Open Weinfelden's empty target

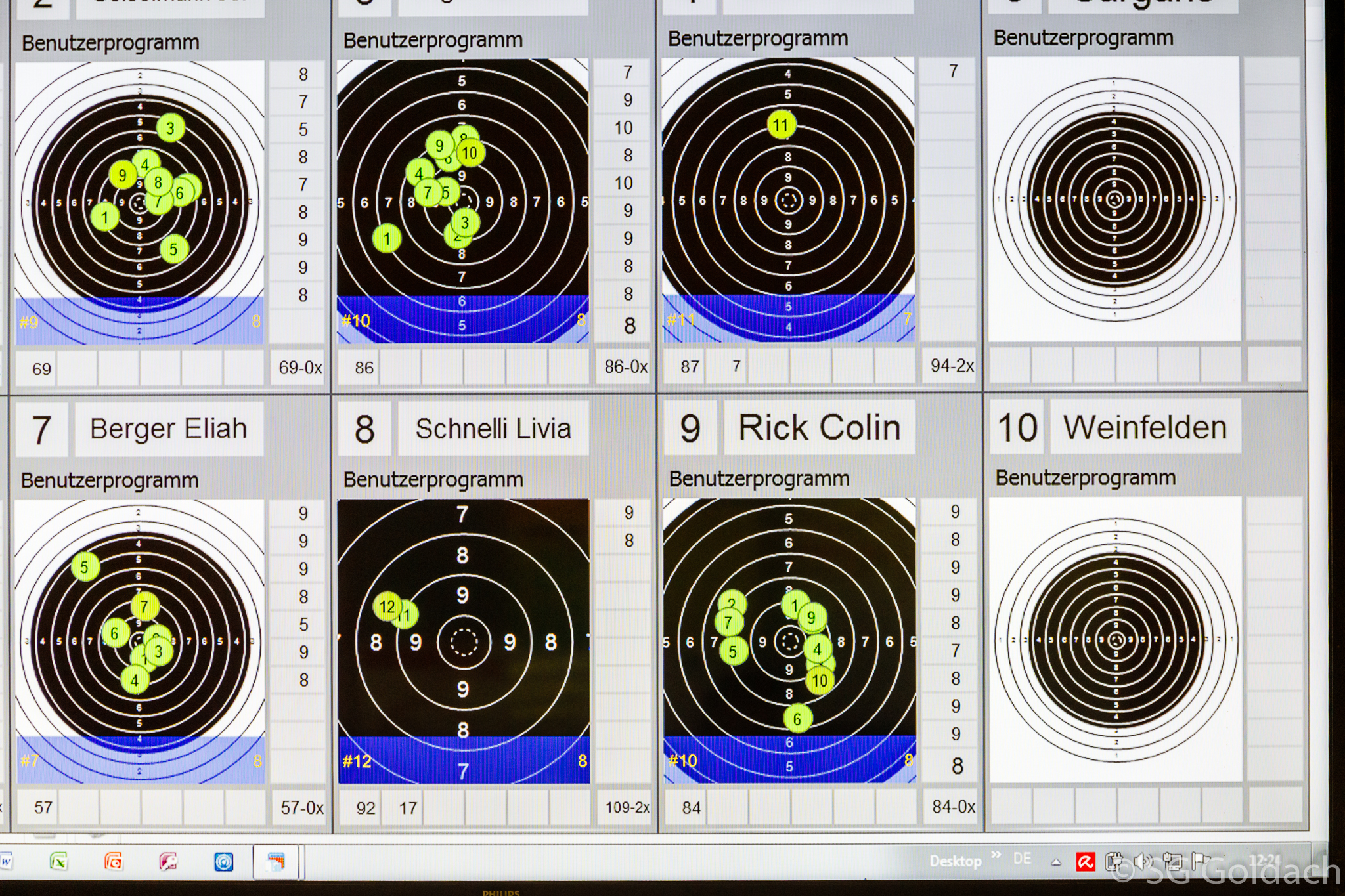tap(1116, 639)
